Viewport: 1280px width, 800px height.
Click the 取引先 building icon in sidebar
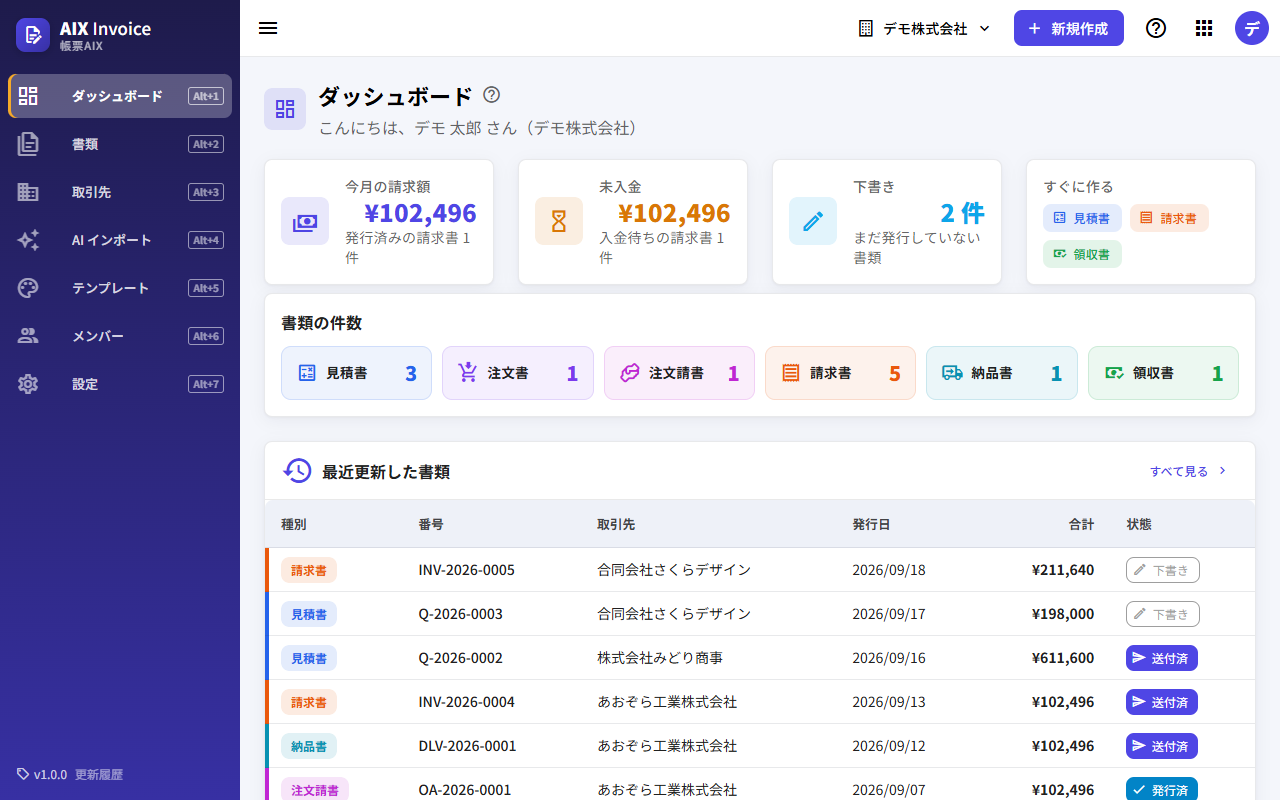[28, 192]
